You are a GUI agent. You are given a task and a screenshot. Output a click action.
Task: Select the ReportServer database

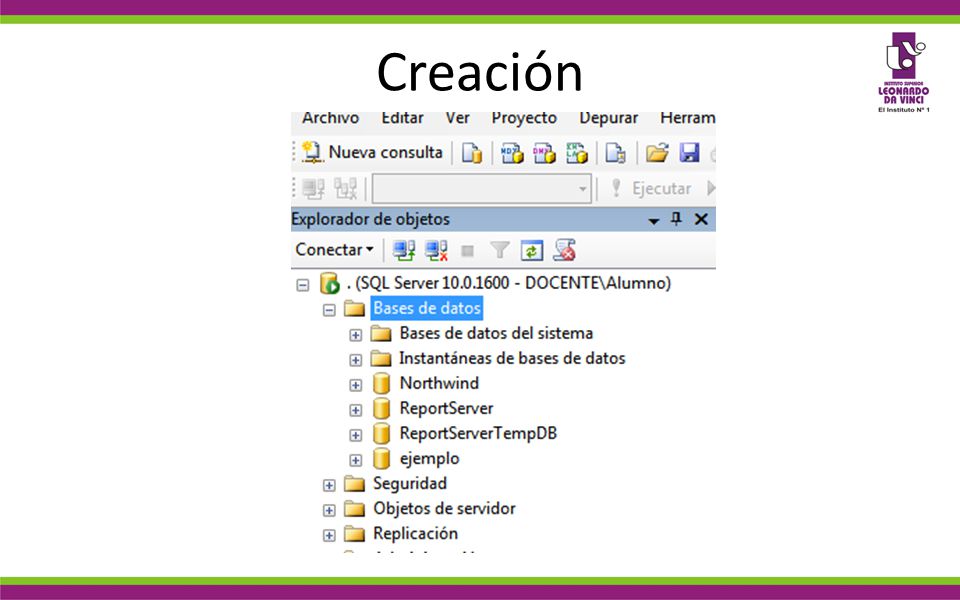click(x=446, y=408)
